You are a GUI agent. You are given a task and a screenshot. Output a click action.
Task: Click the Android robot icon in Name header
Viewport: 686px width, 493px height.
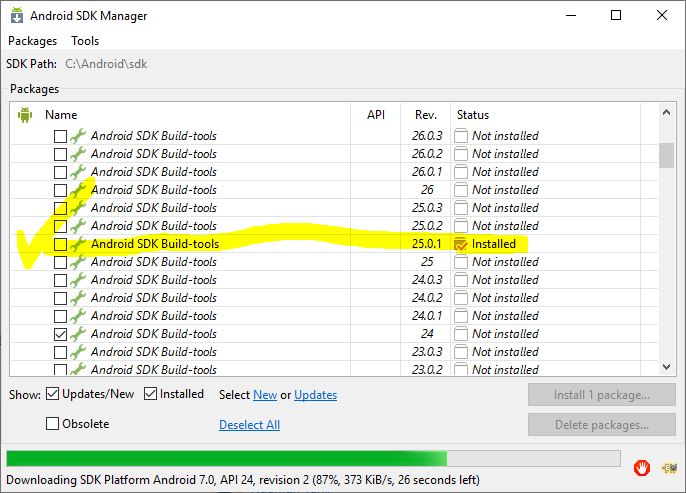click(x=25, y=115)
